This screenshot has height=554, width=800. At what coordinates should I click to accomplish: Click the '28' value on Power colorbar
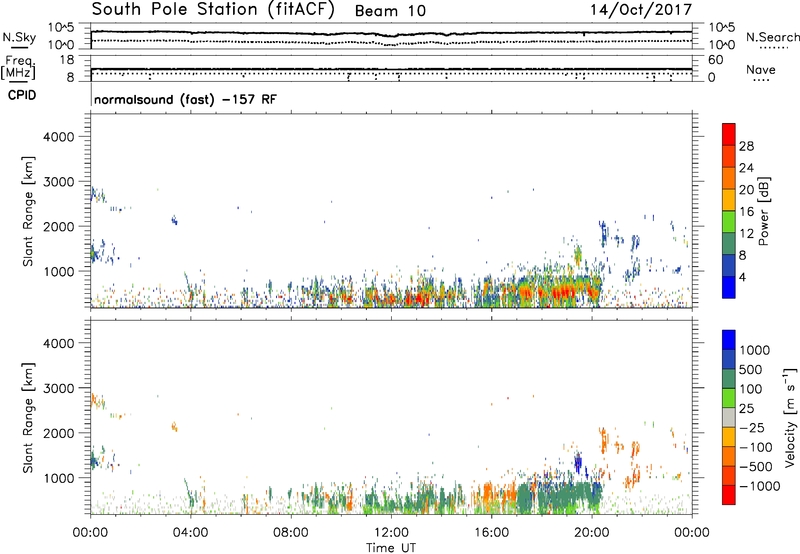(746, 146)
